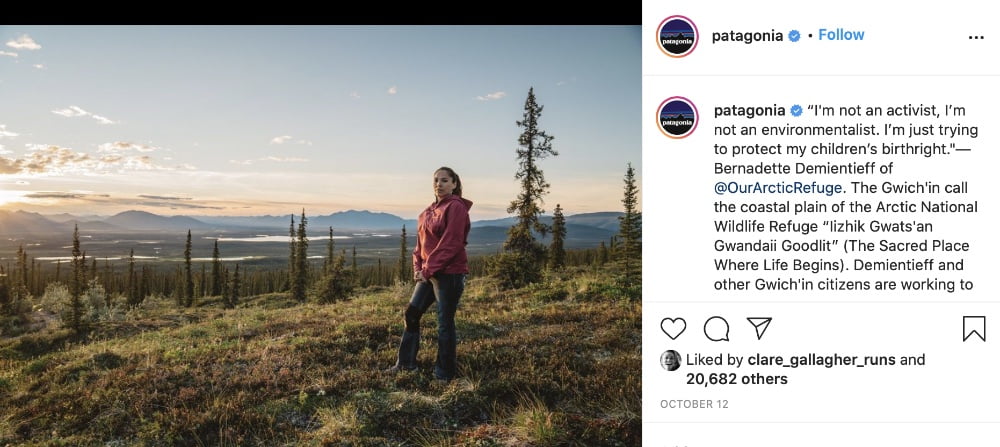Share the post via paper plane icon
This screenshot has height=447, width=1000.
coord(759,329)
